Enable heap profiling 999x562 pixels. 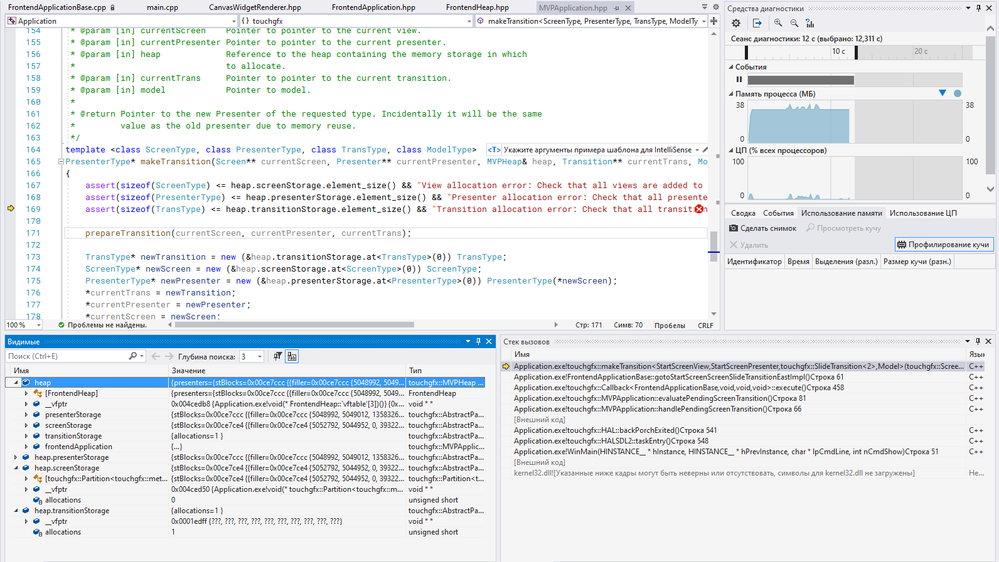pos(944,245)
